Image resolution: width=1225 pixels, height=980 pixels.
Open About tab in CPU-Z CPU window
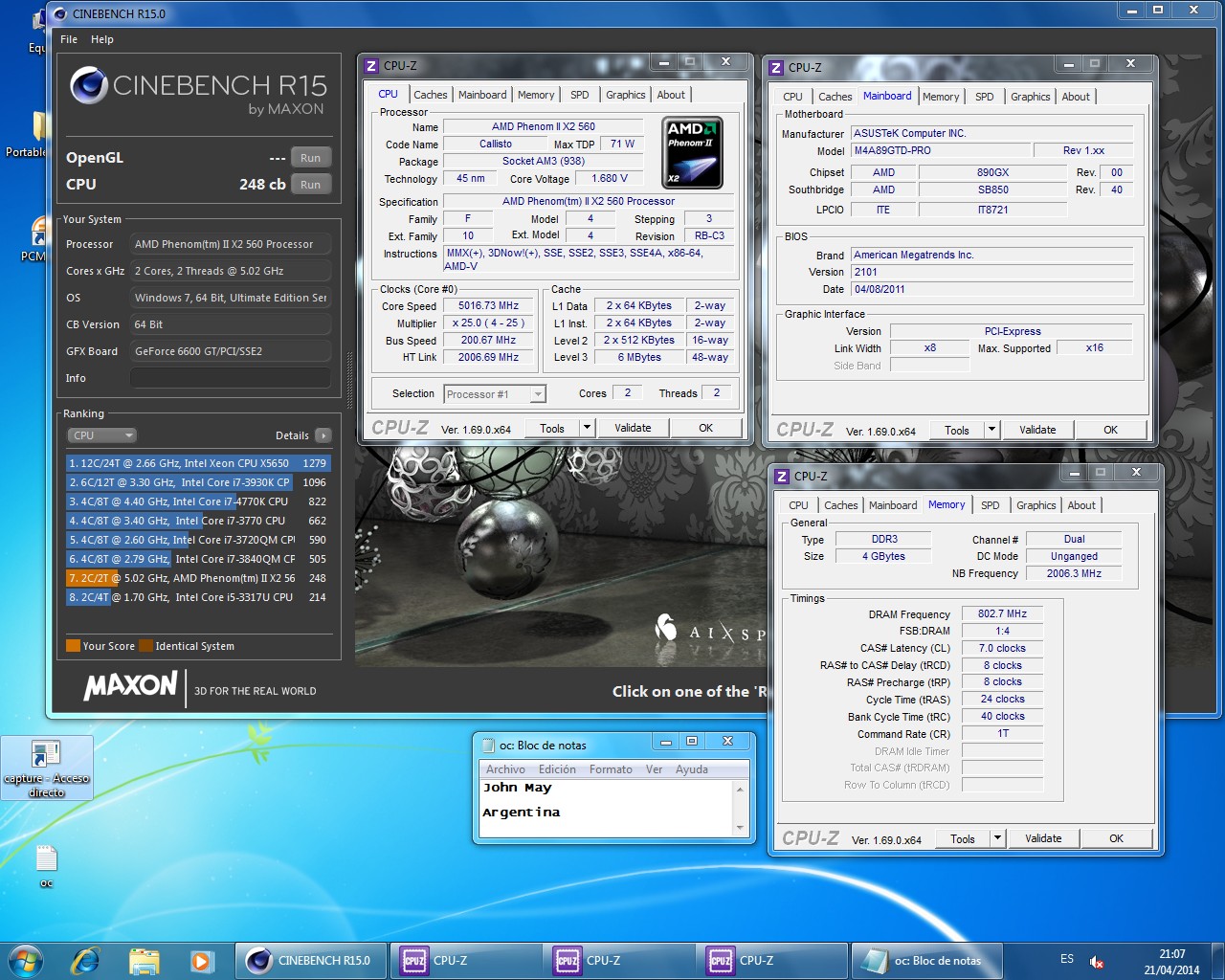pyautogui.click(x=671, y=95)
